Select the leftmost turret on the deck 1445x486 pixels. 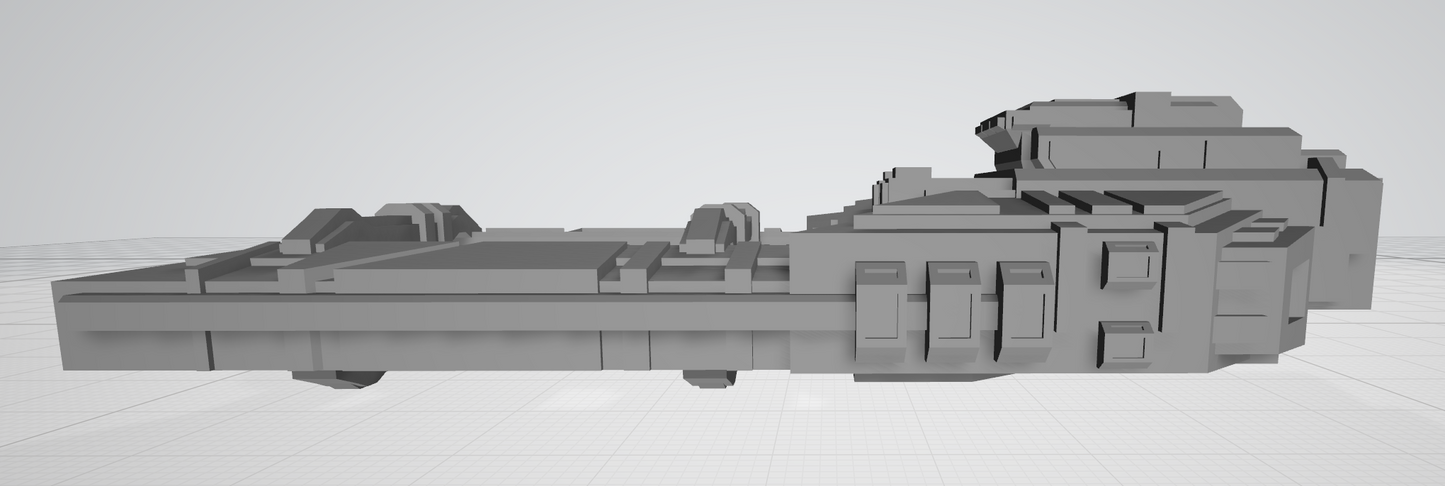(x=318, y=232)
